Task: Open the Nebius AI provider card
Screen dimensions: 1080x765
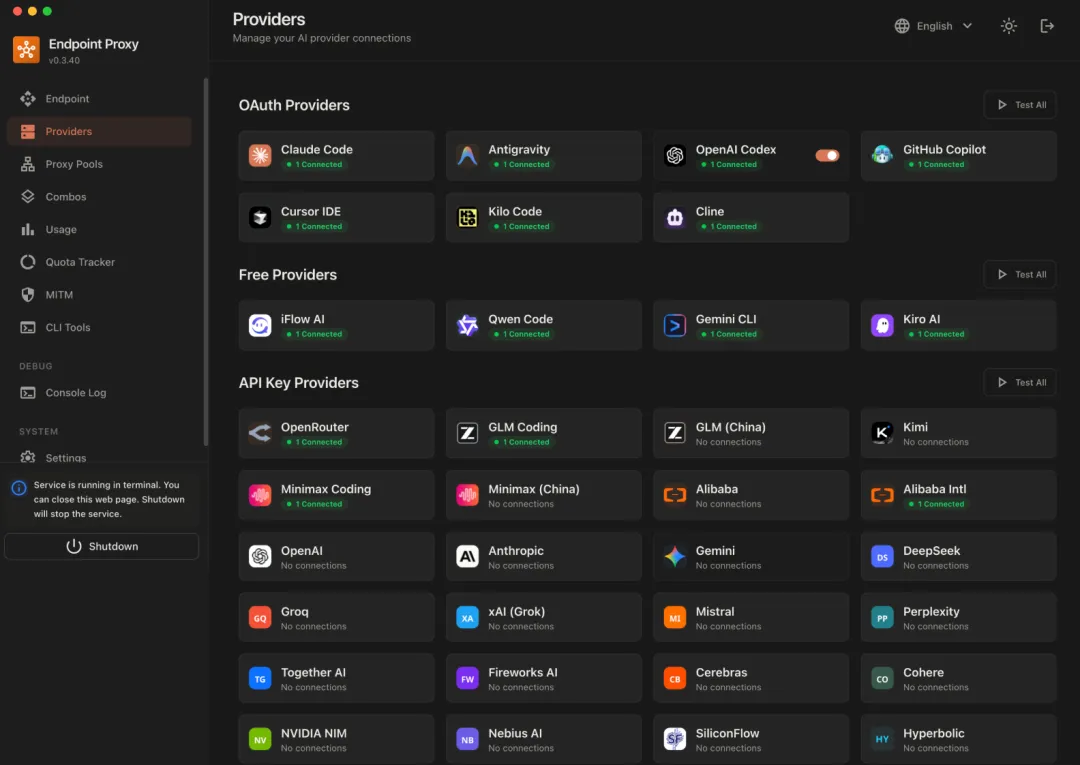Action: coord(543,740)
